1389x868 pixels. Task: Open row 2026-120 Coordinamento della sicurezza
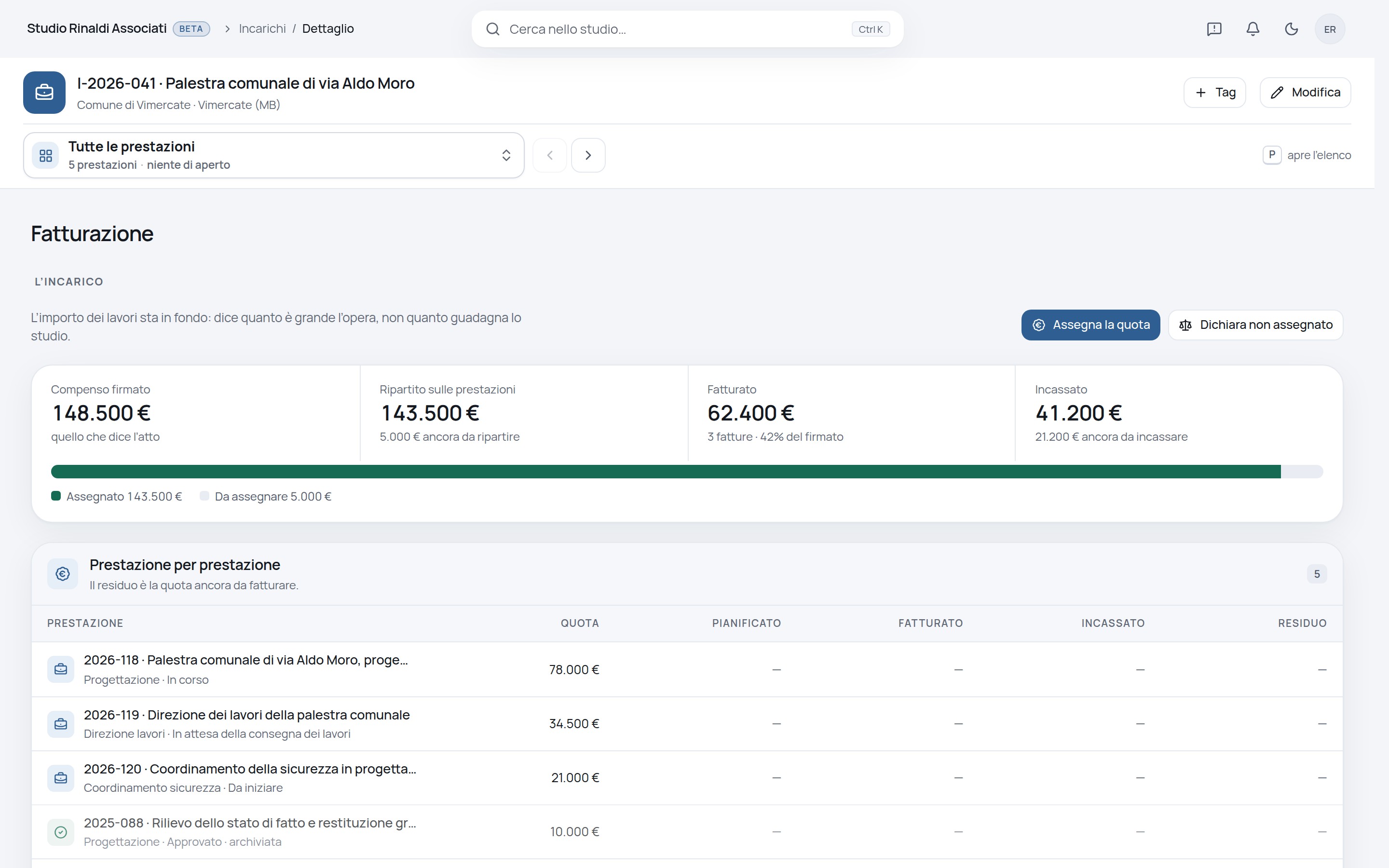pyautogui.click(x=687, y=778)
